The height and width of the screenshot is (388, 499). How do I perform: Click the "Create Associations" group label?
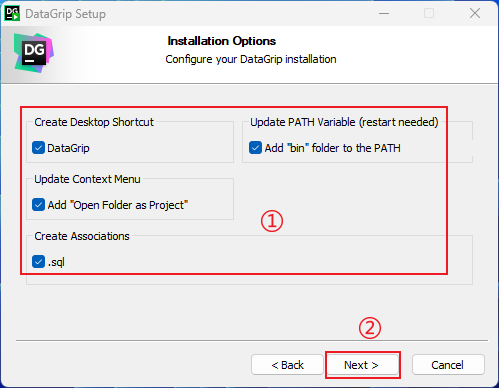(x=82, y=236)
